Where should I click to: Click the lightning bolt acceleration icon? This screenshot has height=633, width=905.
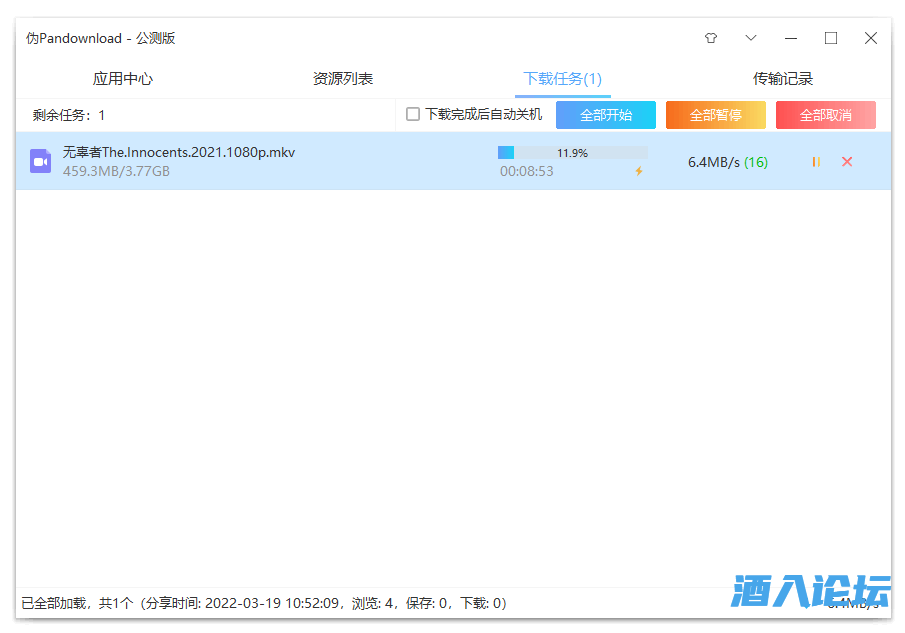coord(639,171)
